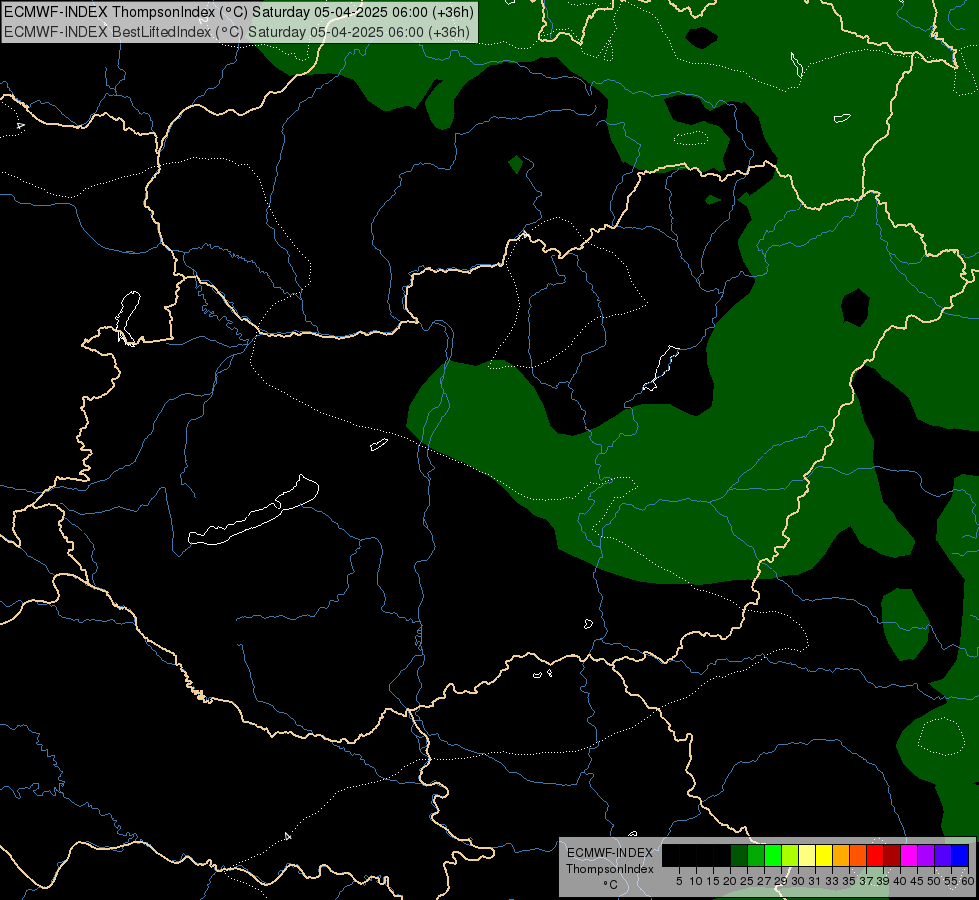Click the blue 55–60 legend swatch
979x900 pixels.
point(960,855)
